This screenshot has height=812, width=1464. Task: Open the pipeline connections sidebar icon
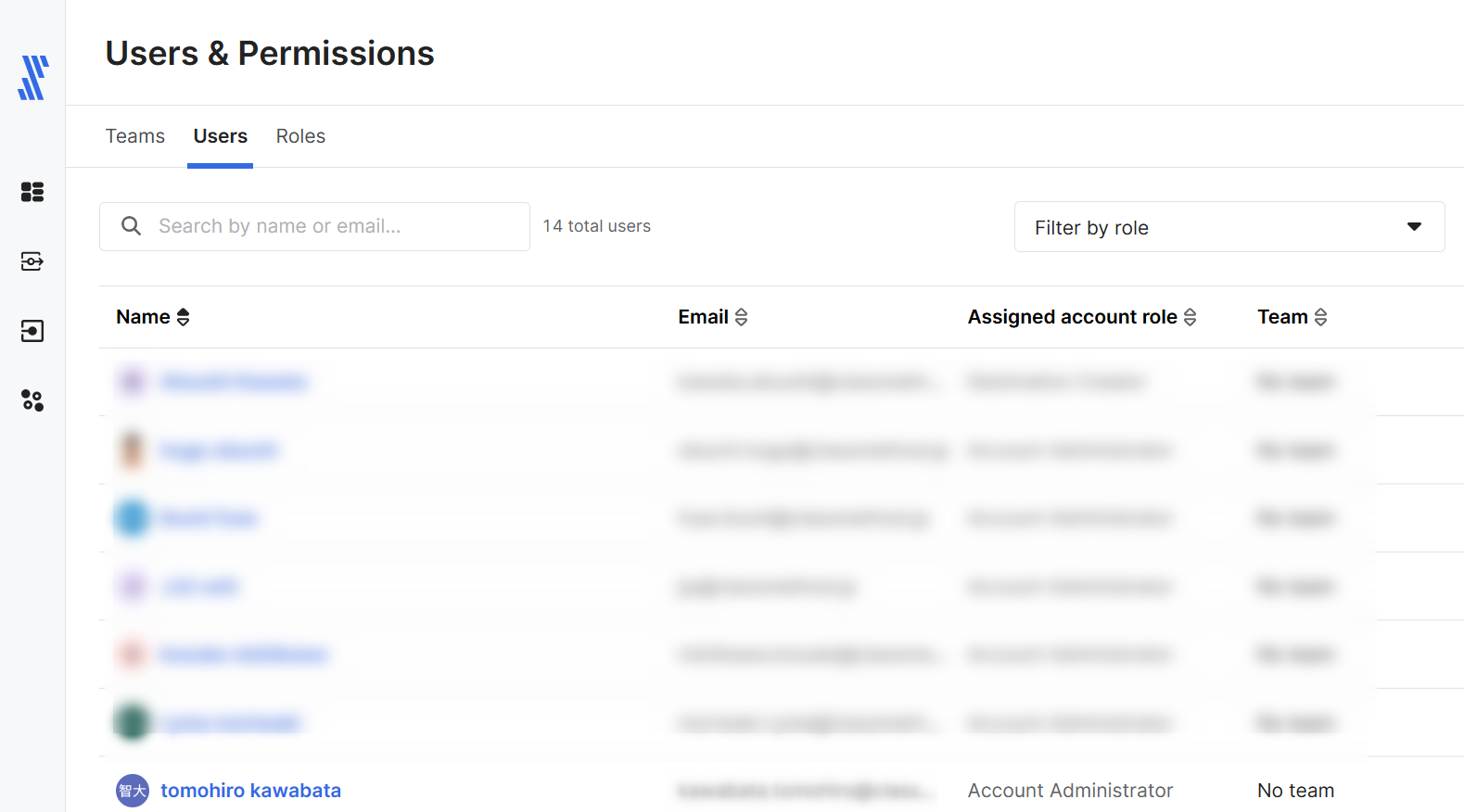pyautogui.click(x=32, y=261)
